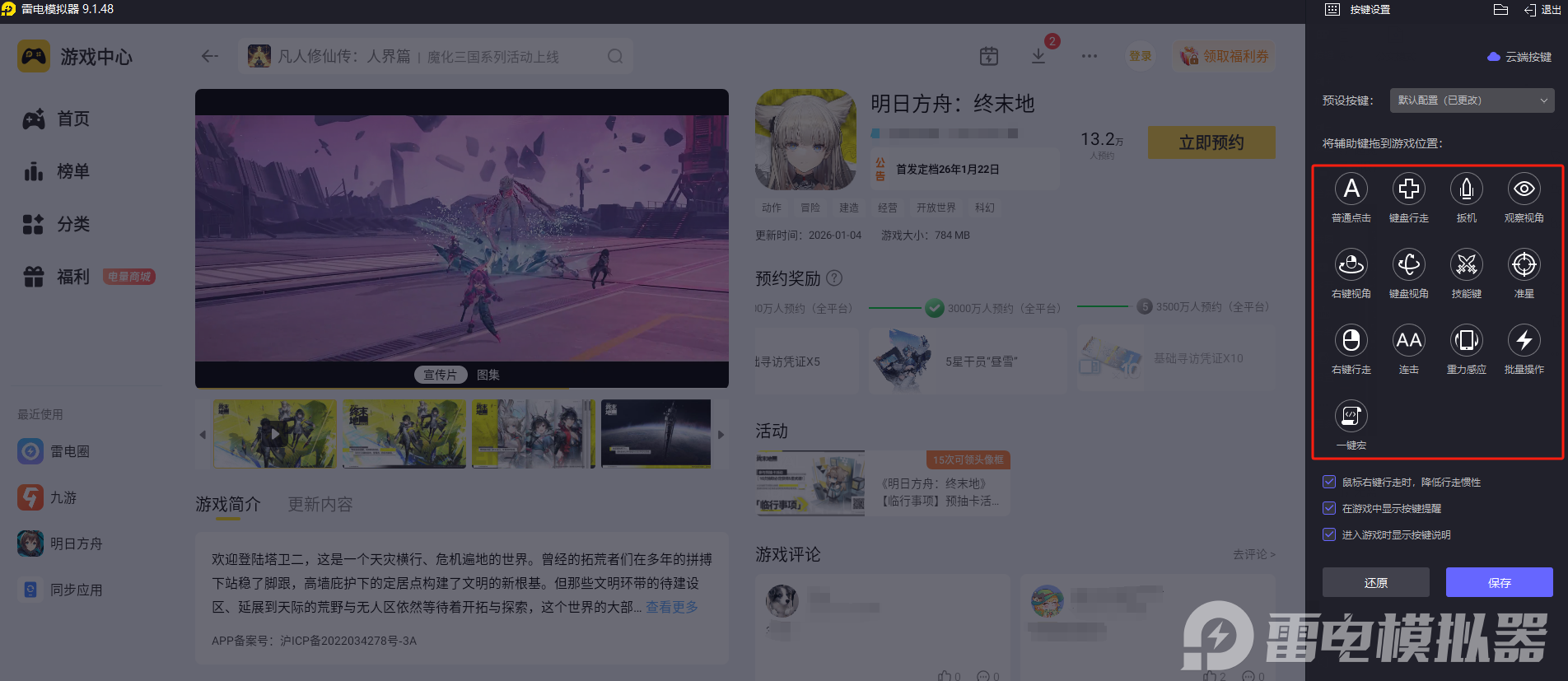Image resolution: width=1568 pixels, height=681 pixels.
Task: Open the 临行事项 activity card
Action: click(883, 484)
